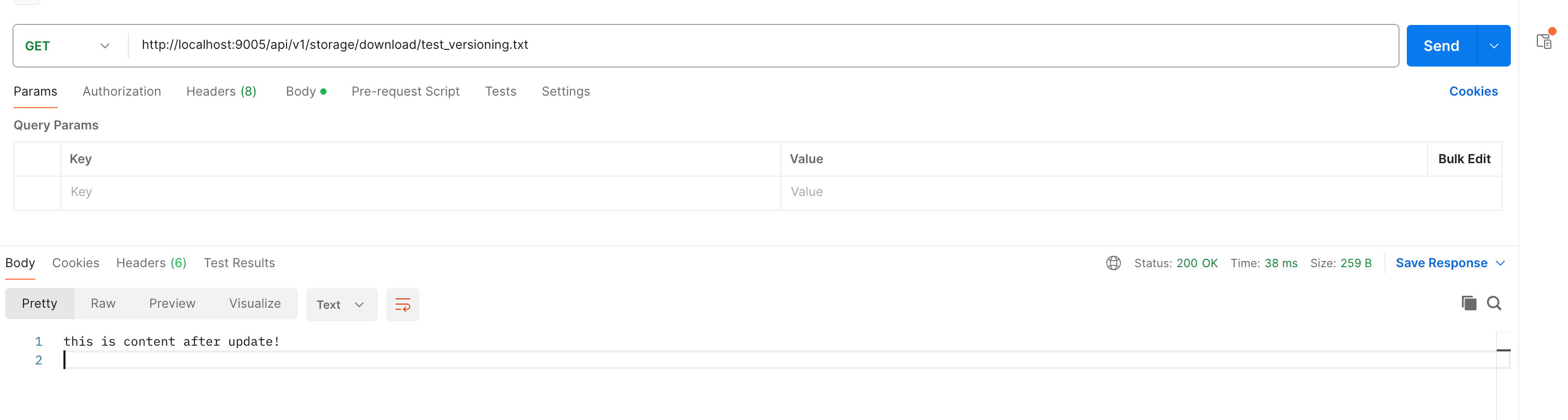
Task: Open the request Headers (8) tab
Action: click(221, 91)
